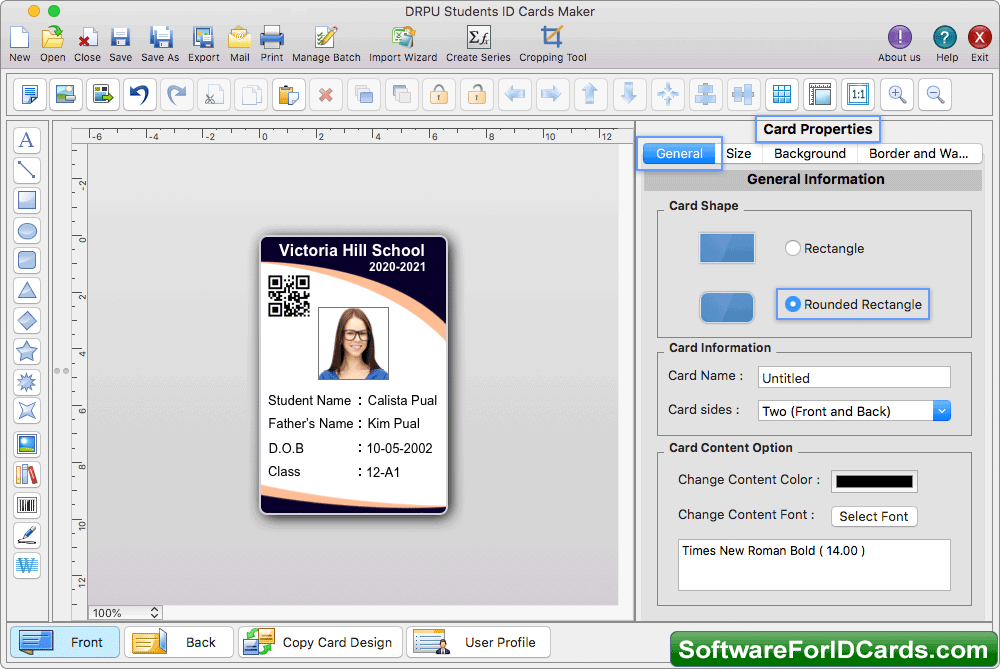
Task: Click the Insert Image tool
Action: [x=27, y=445]
